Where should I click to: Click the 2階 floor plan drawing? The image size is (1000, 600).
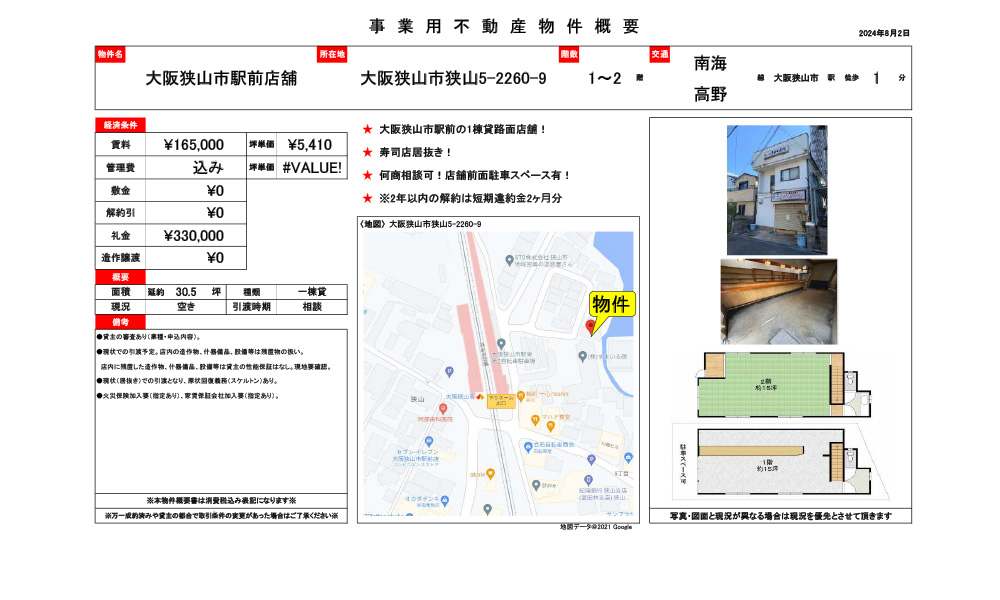(x=770, y=385)
